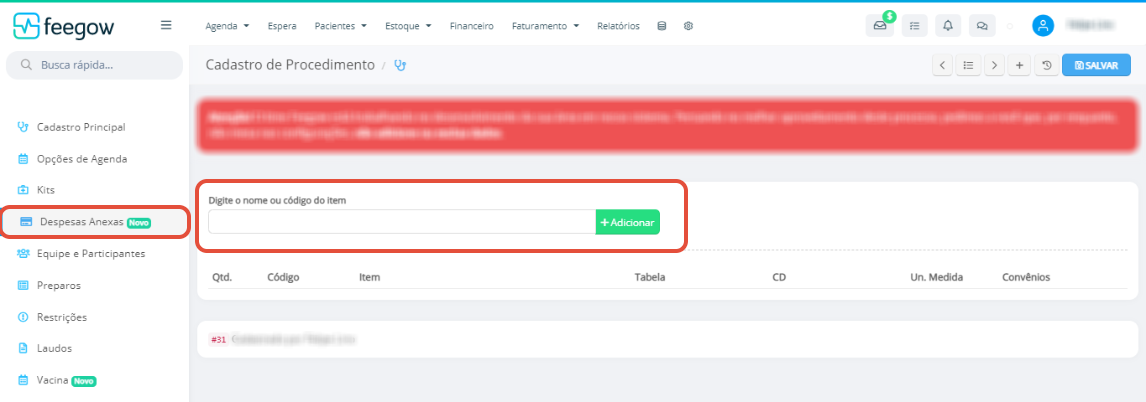Viewport: 1146px width, 402px height.
Task: Expand the Estoque dropdown menu
Action: pyautogui.click(x=408, y=26)
